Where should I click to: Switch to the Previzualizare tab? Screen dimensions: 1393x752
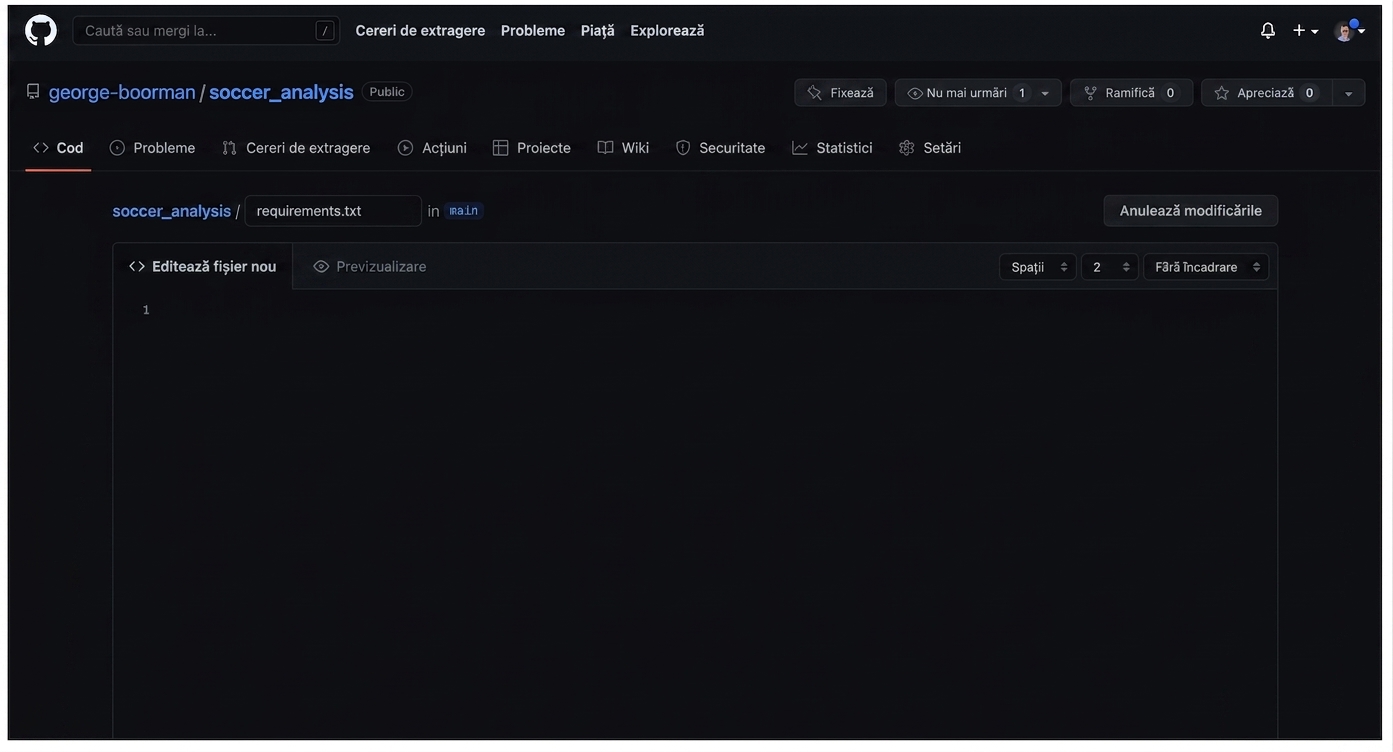pyautogui.click(x=370, y=266)
